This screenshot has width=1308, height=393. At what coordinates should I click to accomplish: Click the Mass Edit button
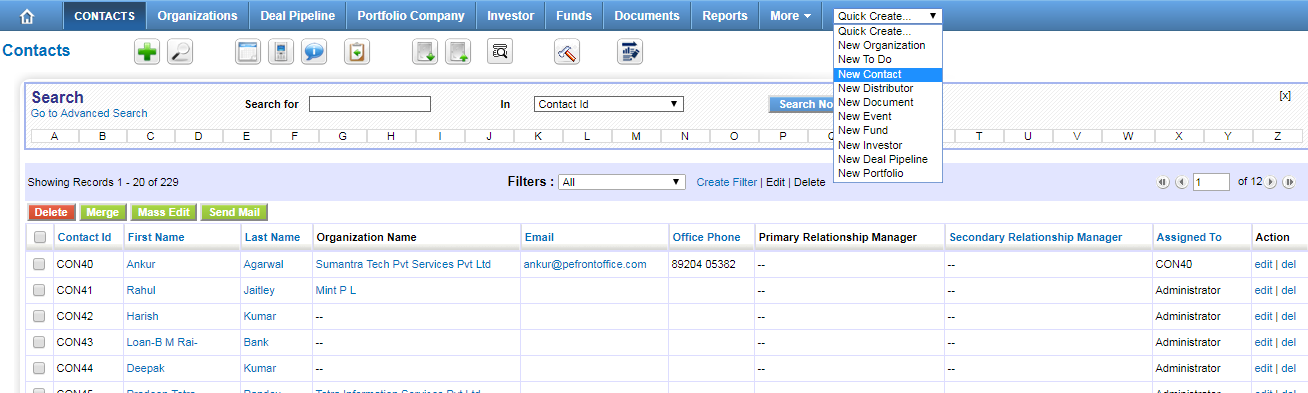click(164, 212)
